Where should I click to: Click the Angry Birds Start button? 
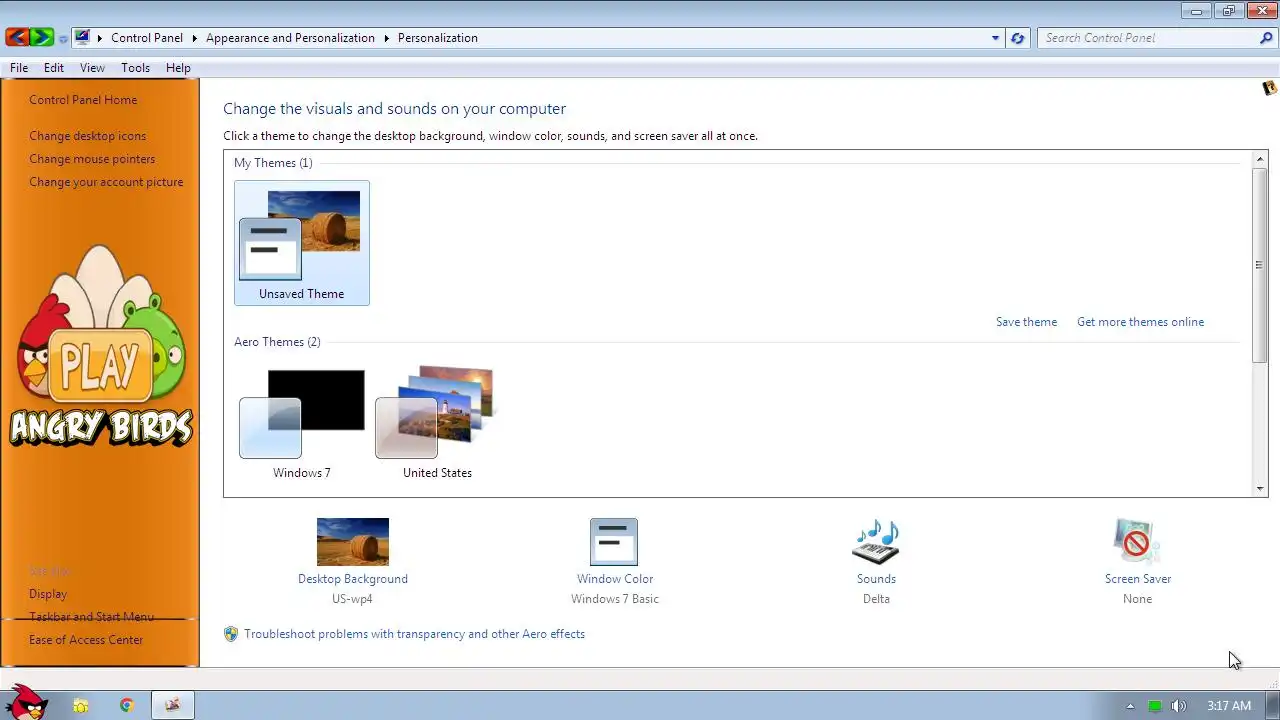pos(25,703)
